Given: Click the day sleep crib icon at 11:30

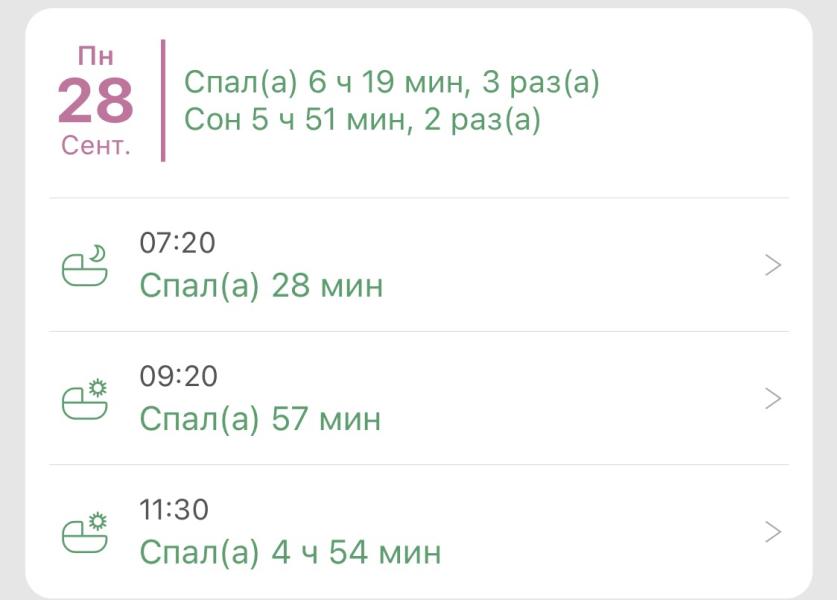Looking at the screenshot, I should coord(85,532).
